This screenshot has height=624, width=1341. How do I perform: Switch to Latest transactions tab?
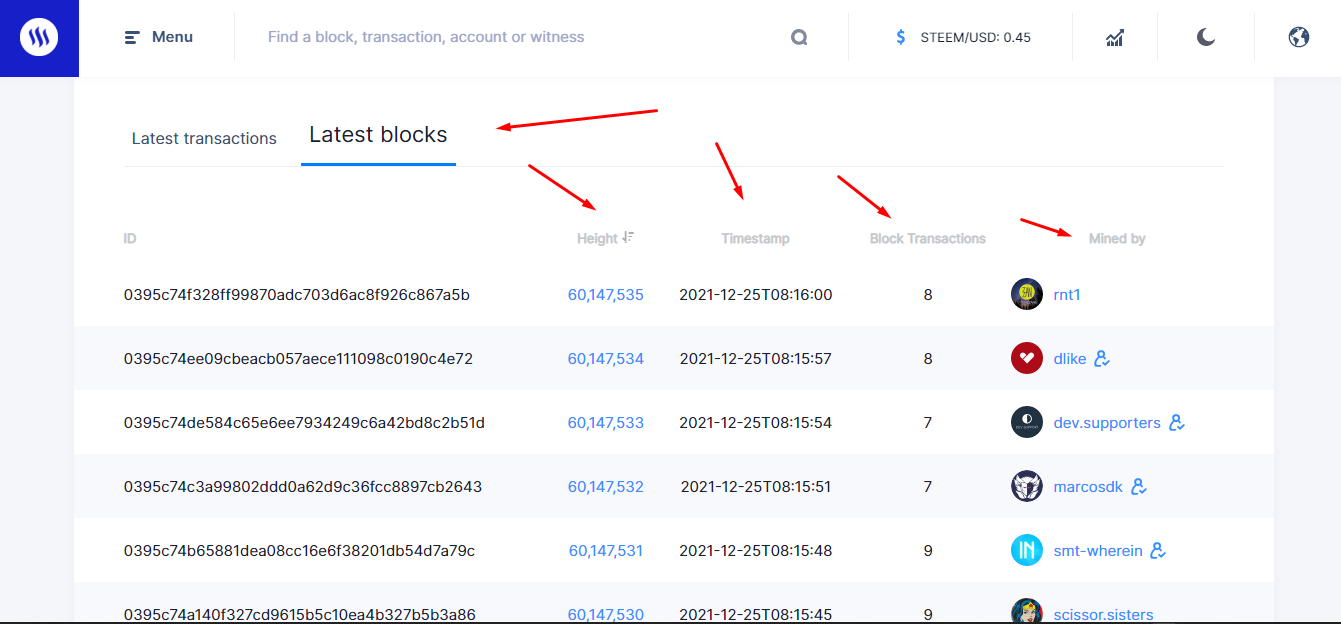pyautogui.click(x=204, y=138)
